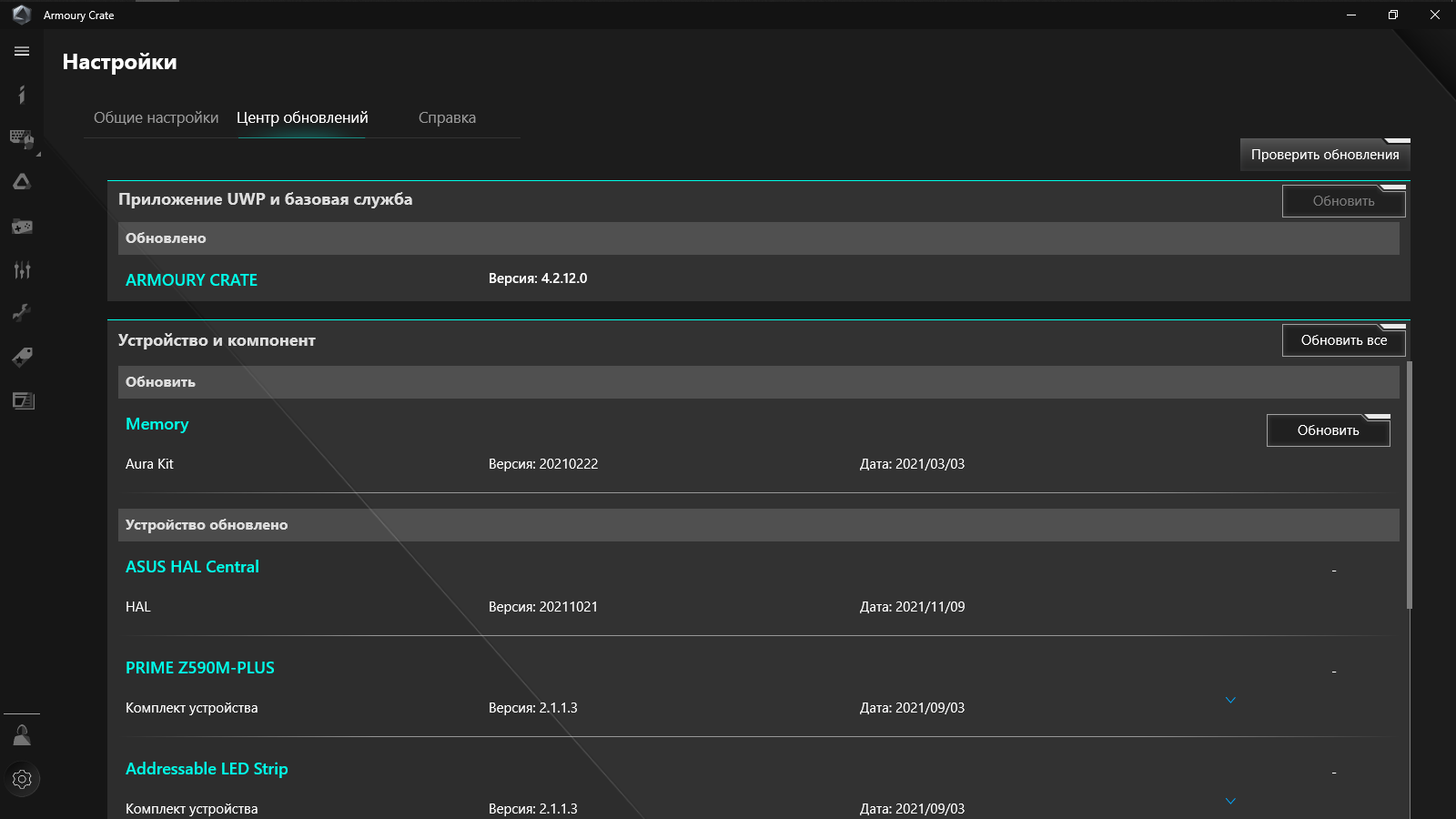Open Aura Sync triangle icon
Viewport: 1456px width, 819px height.
point(22,182)
